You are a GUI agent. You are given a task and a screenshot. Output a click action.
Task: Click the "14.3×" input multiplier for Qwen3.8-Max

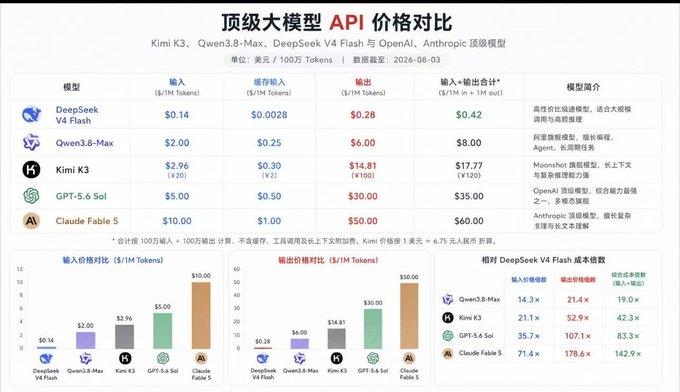point(529,300)
